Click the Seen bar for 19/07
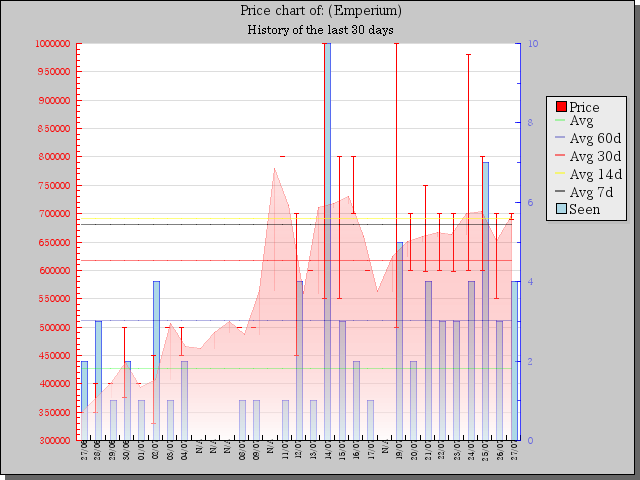 point(400,341)
